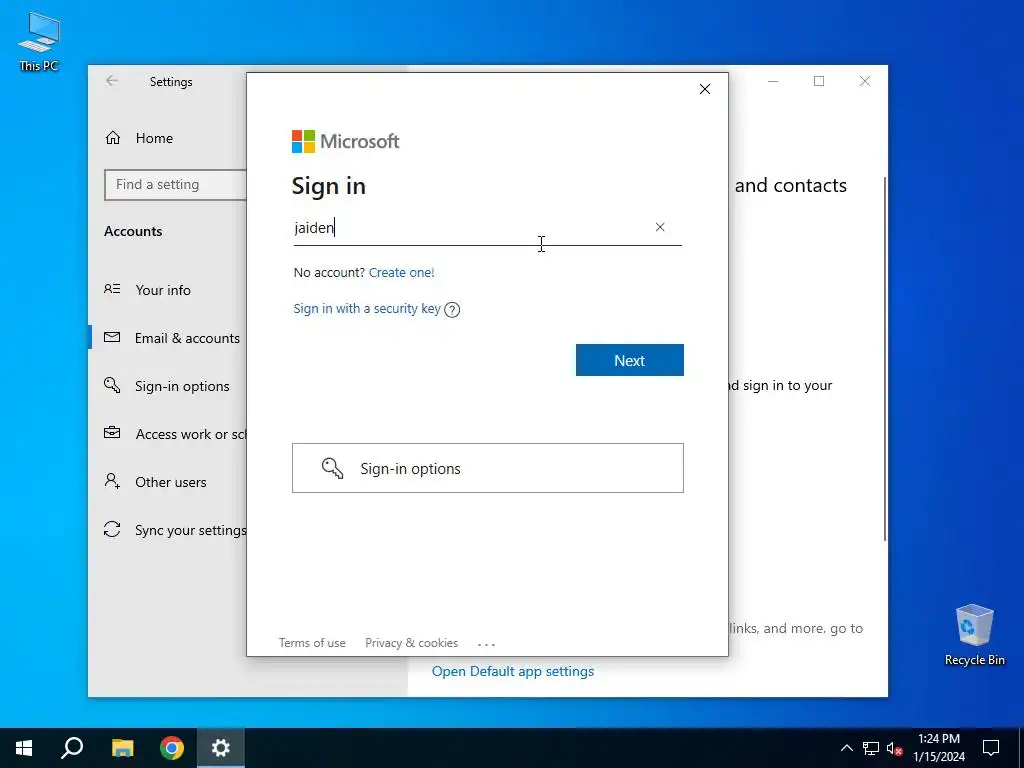Click Open Default app settings link
Screen dimensions: 1024x768
pyautogui.click(x=513, y=671)
